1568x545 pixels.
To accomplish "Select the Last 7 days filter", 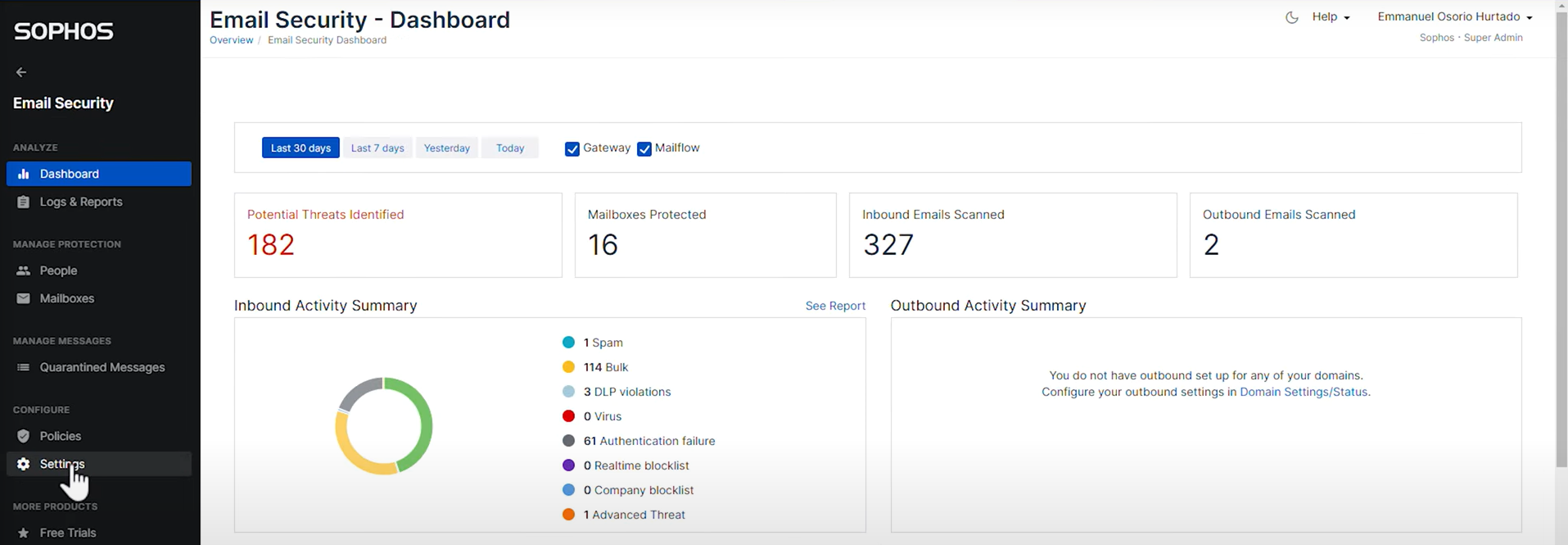I will coord(377,148).
